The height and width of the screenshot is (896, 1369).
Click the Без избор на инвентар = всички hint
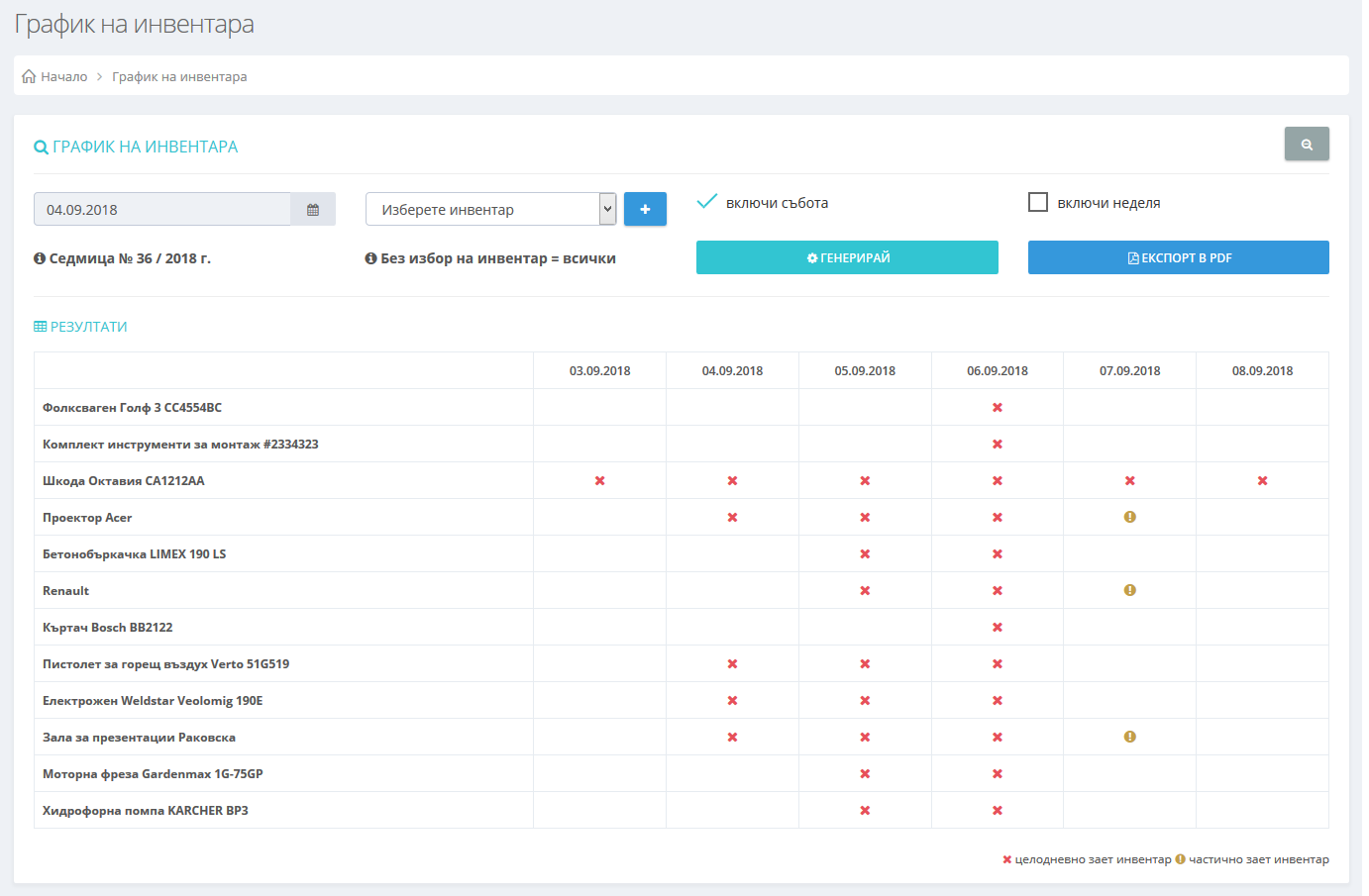tap(498, 258)
